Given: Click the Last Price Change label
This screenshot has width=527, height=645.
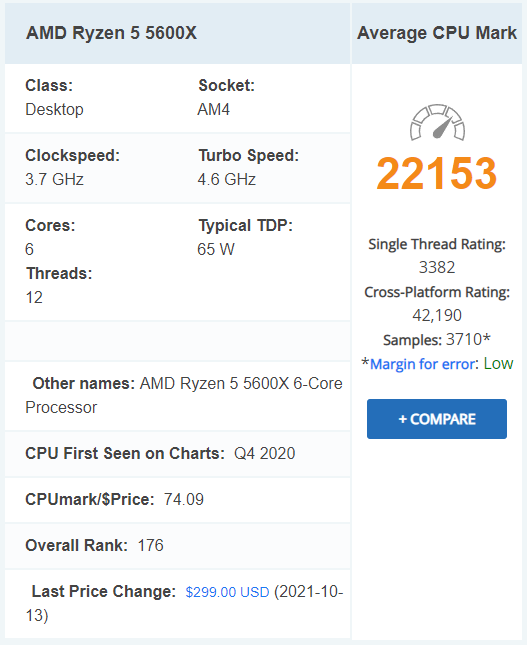Looking at the screenshot, I should [104, 592].
